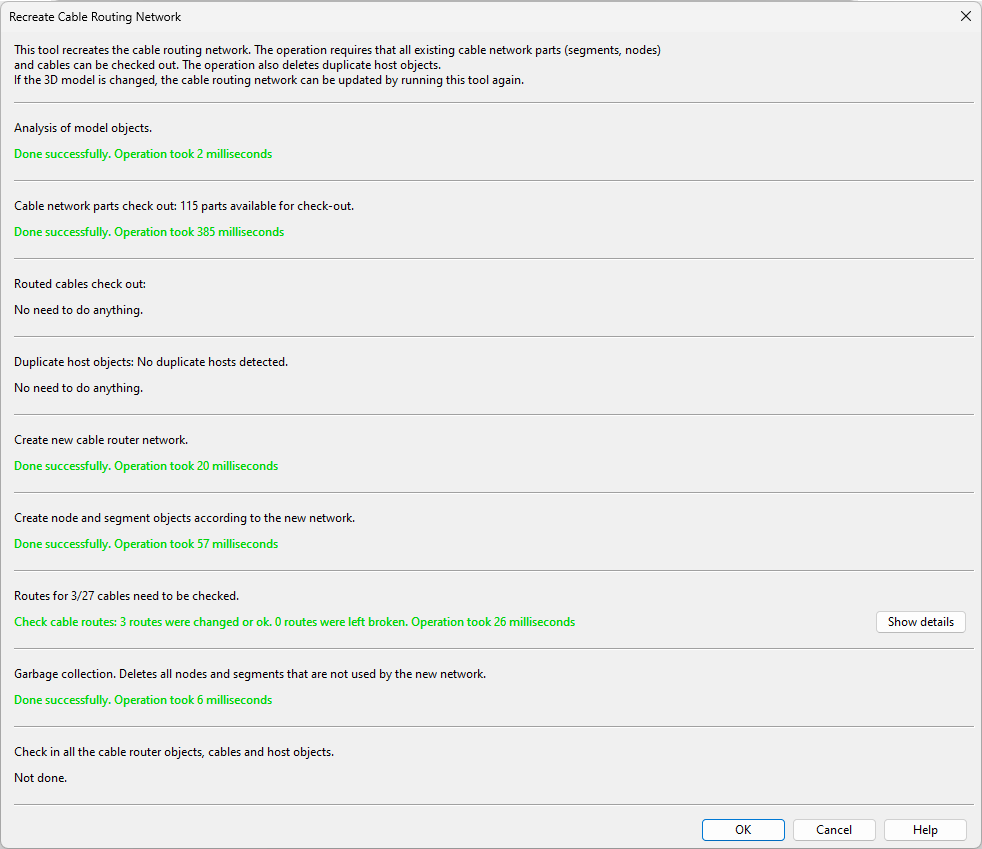This screenshot has height=849, width=982.
Task: Click the OK button
Action: [x=742, y=830]
